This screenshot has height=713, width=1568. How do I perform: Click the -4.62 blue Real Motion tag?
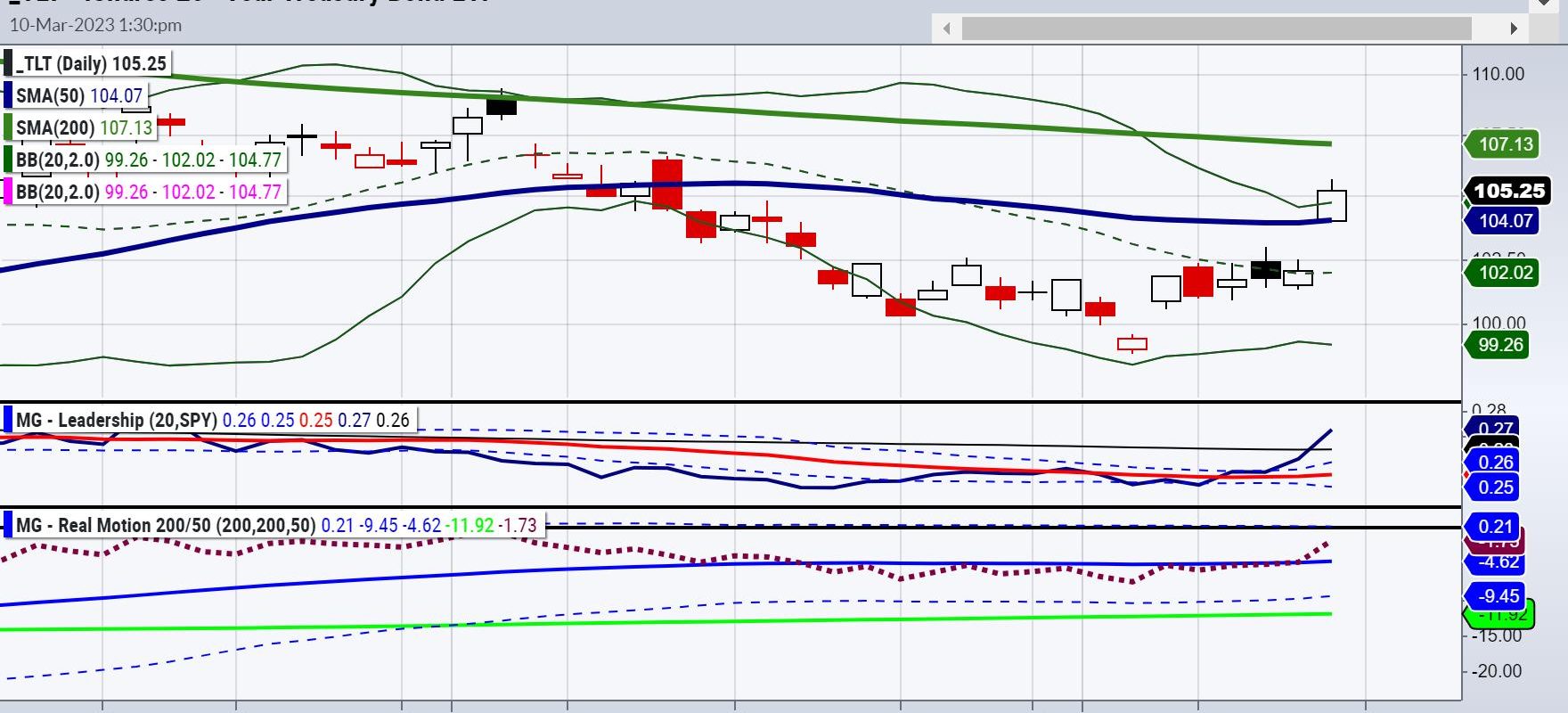click(x=1497, y=562)
